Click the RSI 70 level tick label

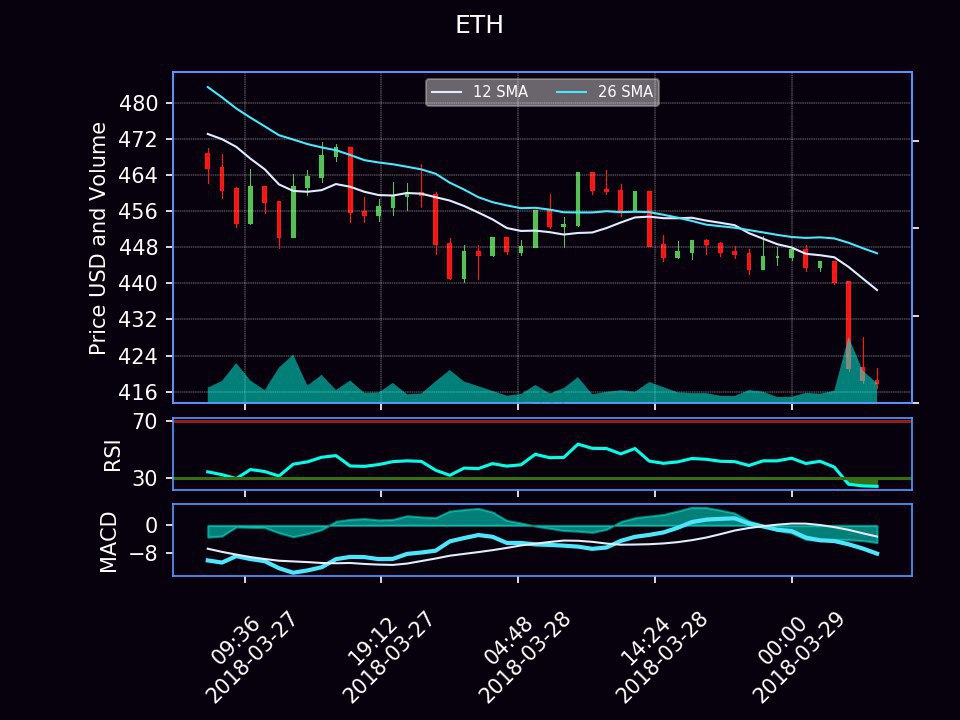click(x=146, y=422)
